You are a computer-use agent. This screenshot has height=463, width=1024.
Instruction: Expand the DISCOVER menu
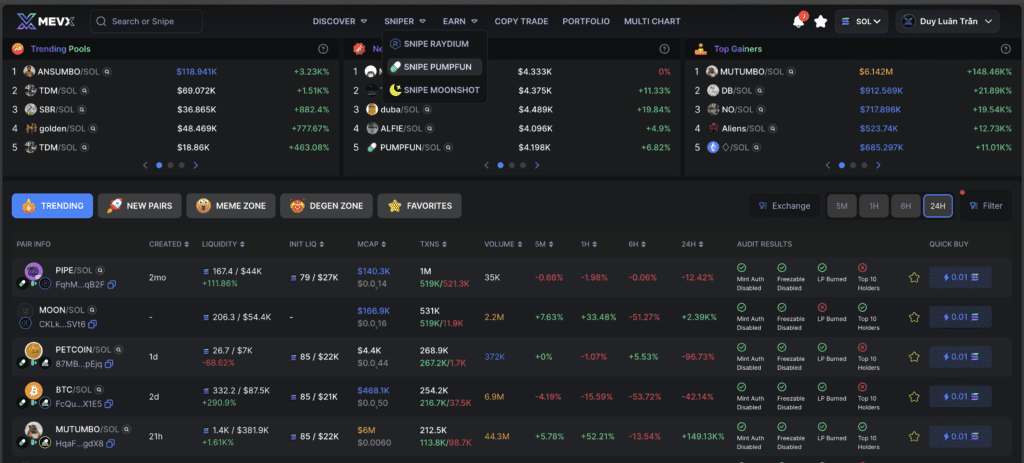click(x=340, y=22)
